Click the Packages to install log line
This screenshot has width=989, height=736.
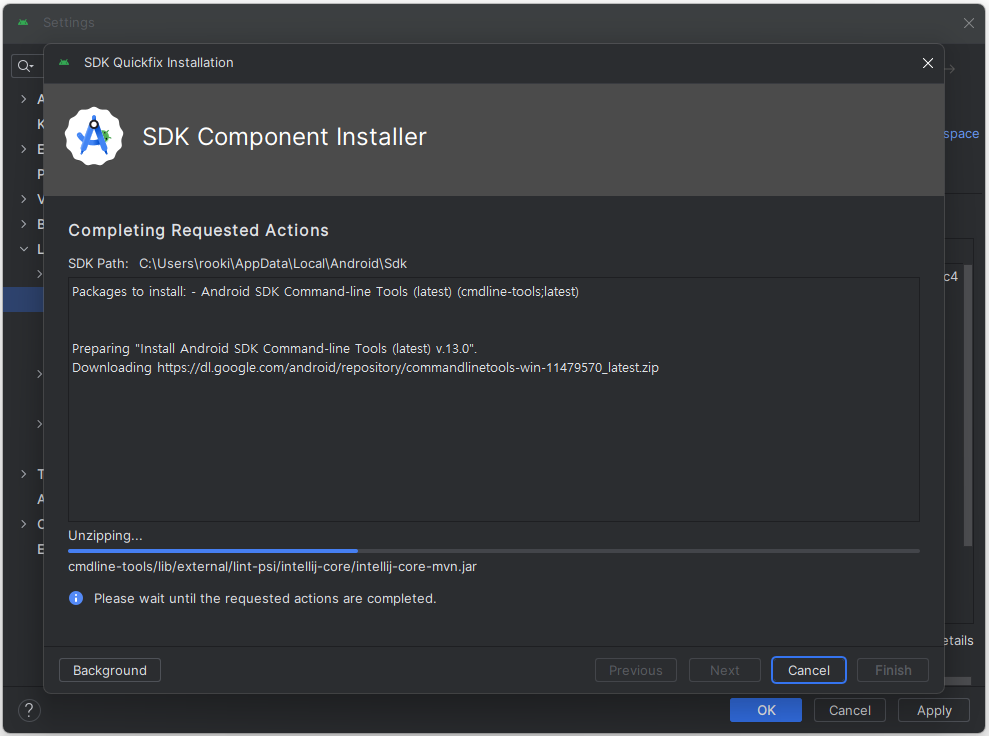325,291
